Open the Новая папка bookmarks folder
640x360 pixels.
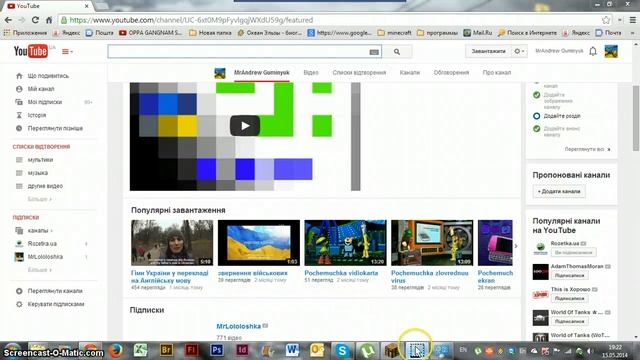click(211, 32)
